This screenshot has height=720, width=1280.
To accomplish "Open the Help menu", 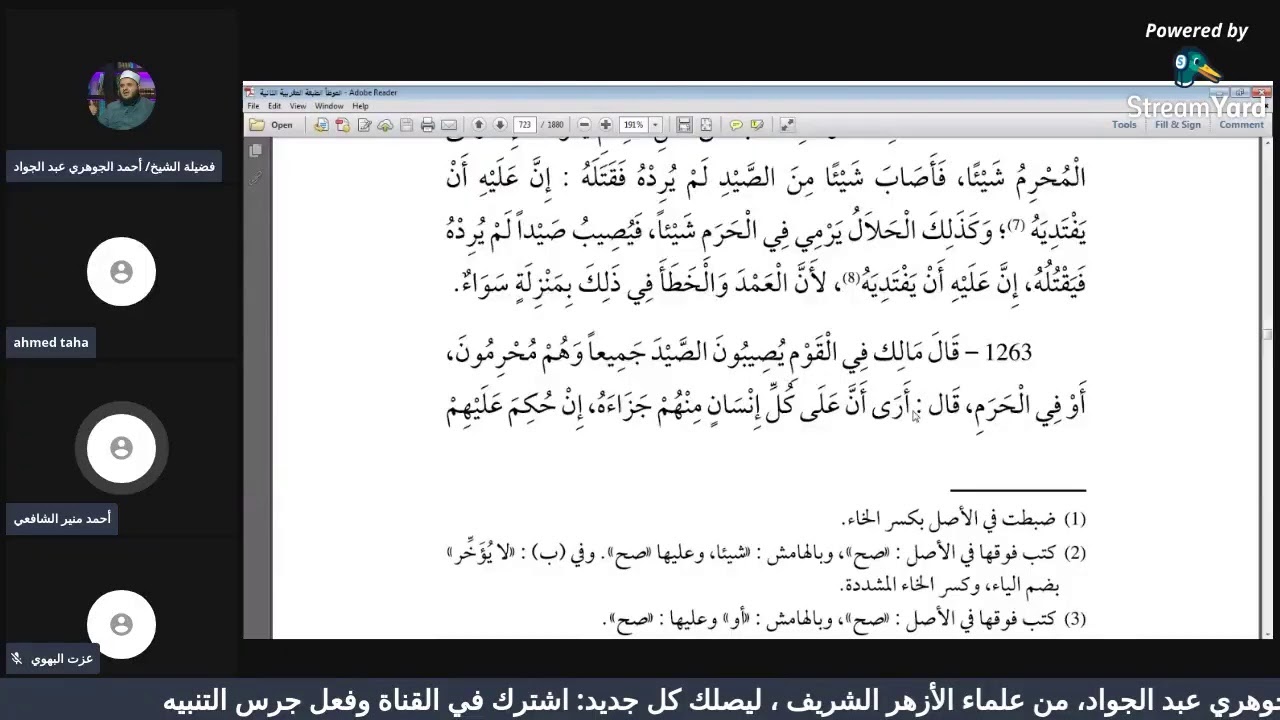I will pyautogui.click(x=360, y=106).
